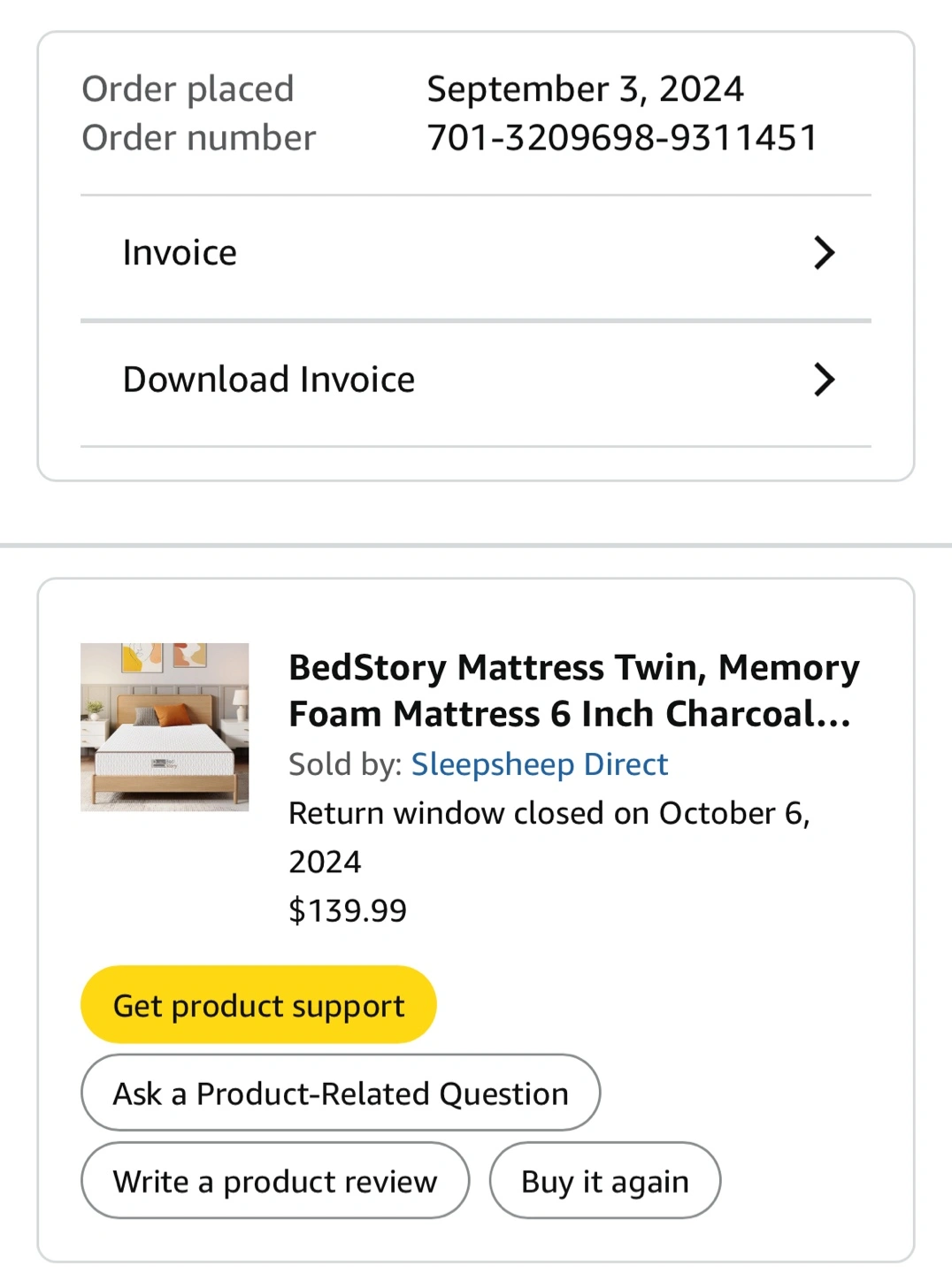The width and height of the screenshot is (952, 1274).
Task: Tap the Buy it again button
Action: 605,1181
